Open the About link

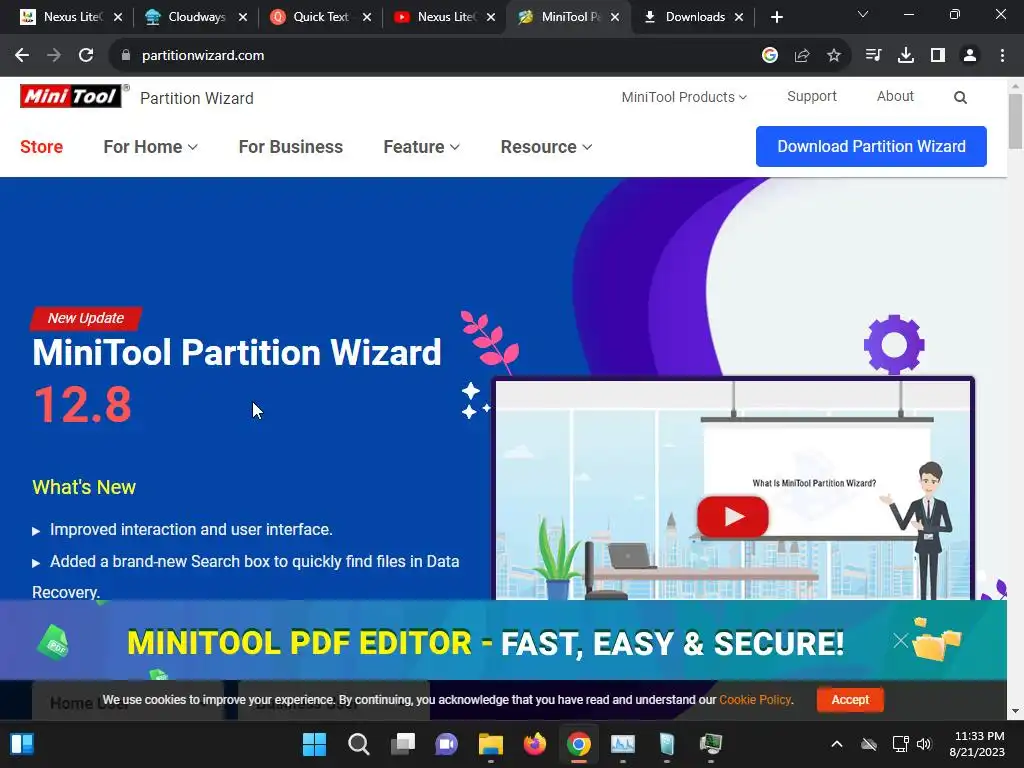tap(895, 97)
